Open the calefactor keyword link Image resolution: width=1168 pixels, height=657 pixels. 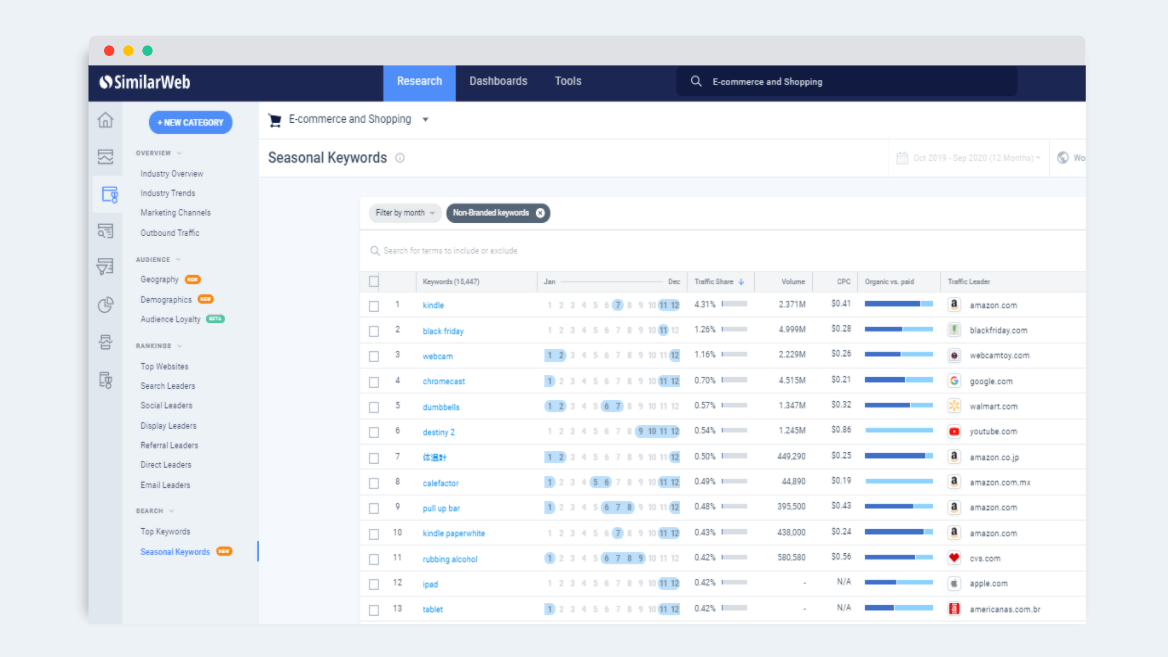[x=440, y=483]
